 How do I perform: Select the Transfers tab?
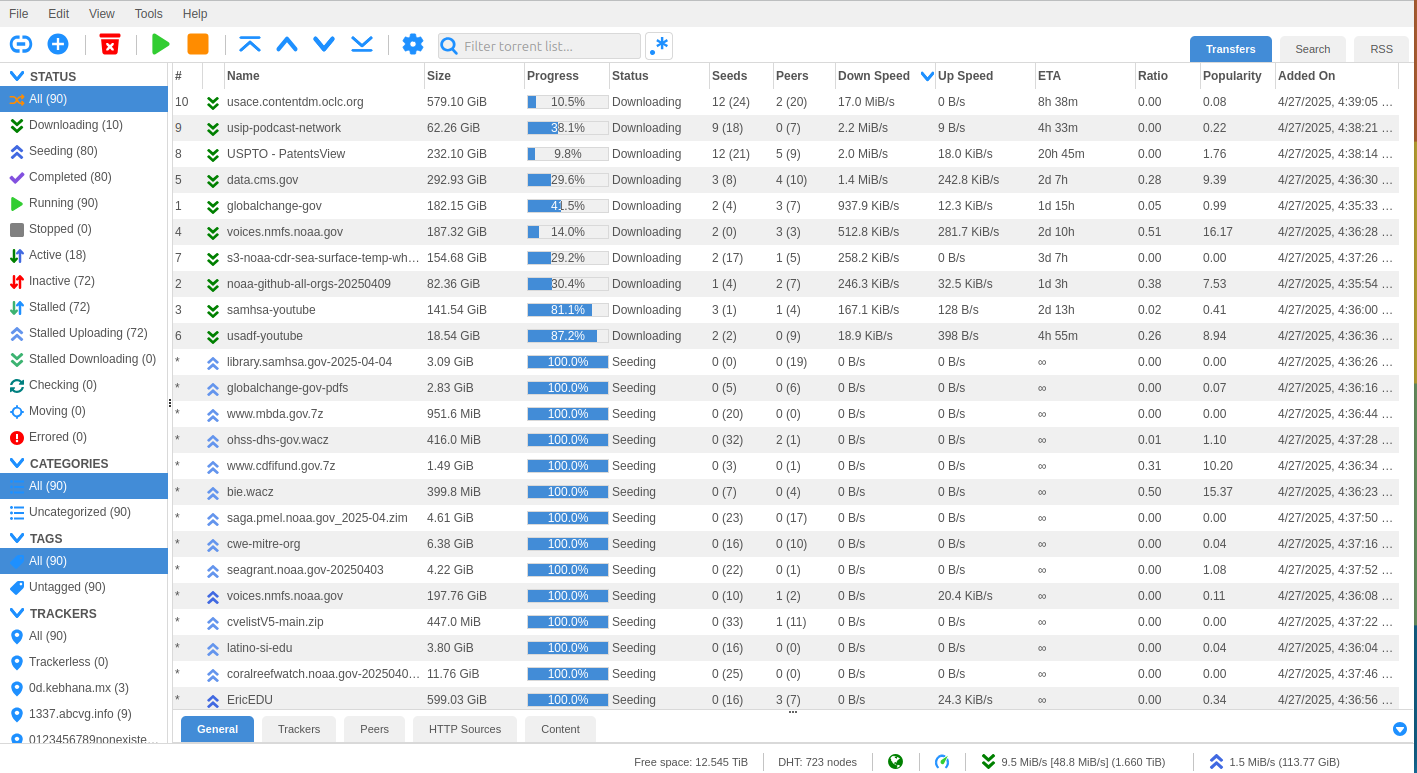[x=1231, y=49]
